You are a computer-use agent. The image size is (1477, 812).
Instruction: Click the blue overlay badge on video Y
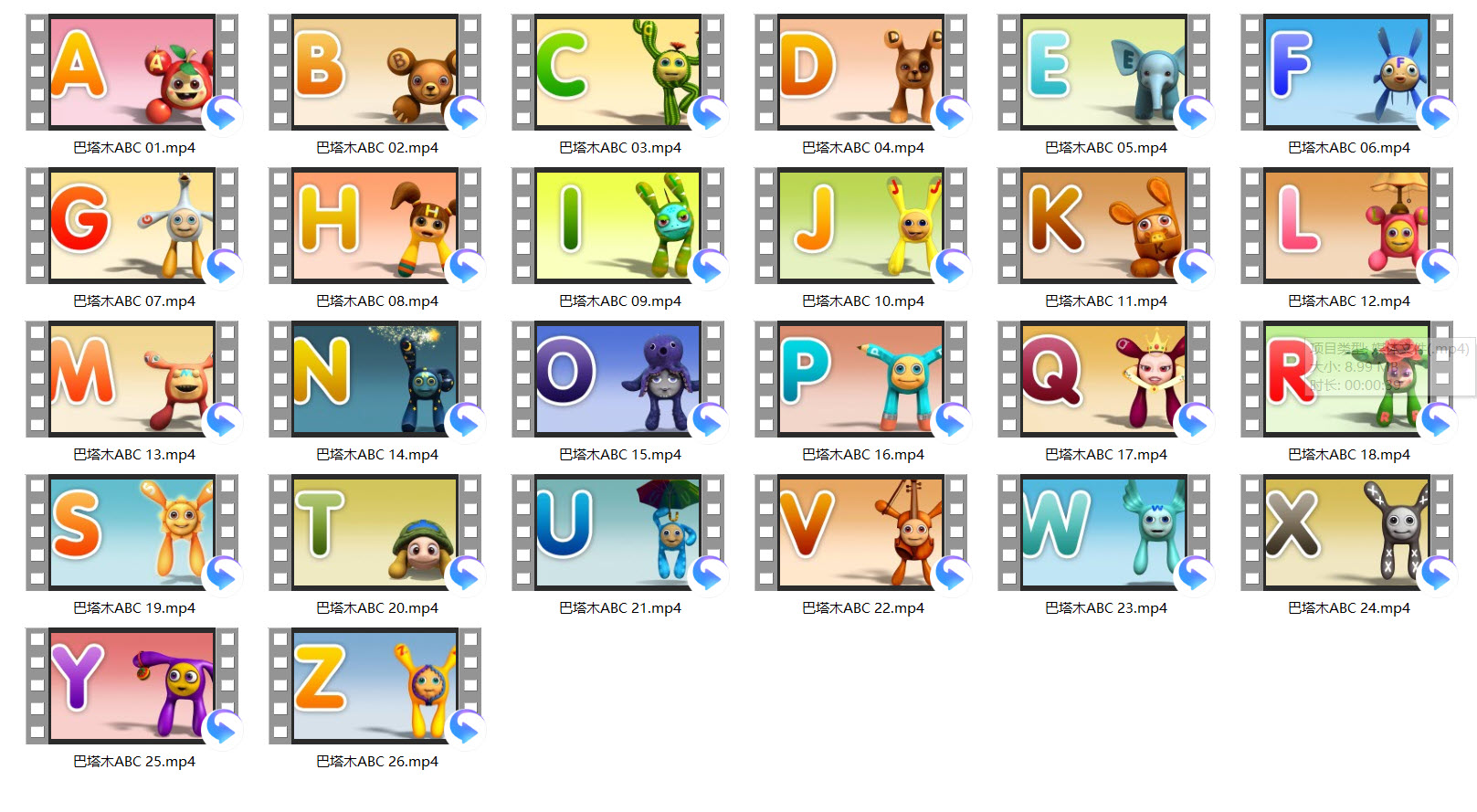(x=224, y=729)
